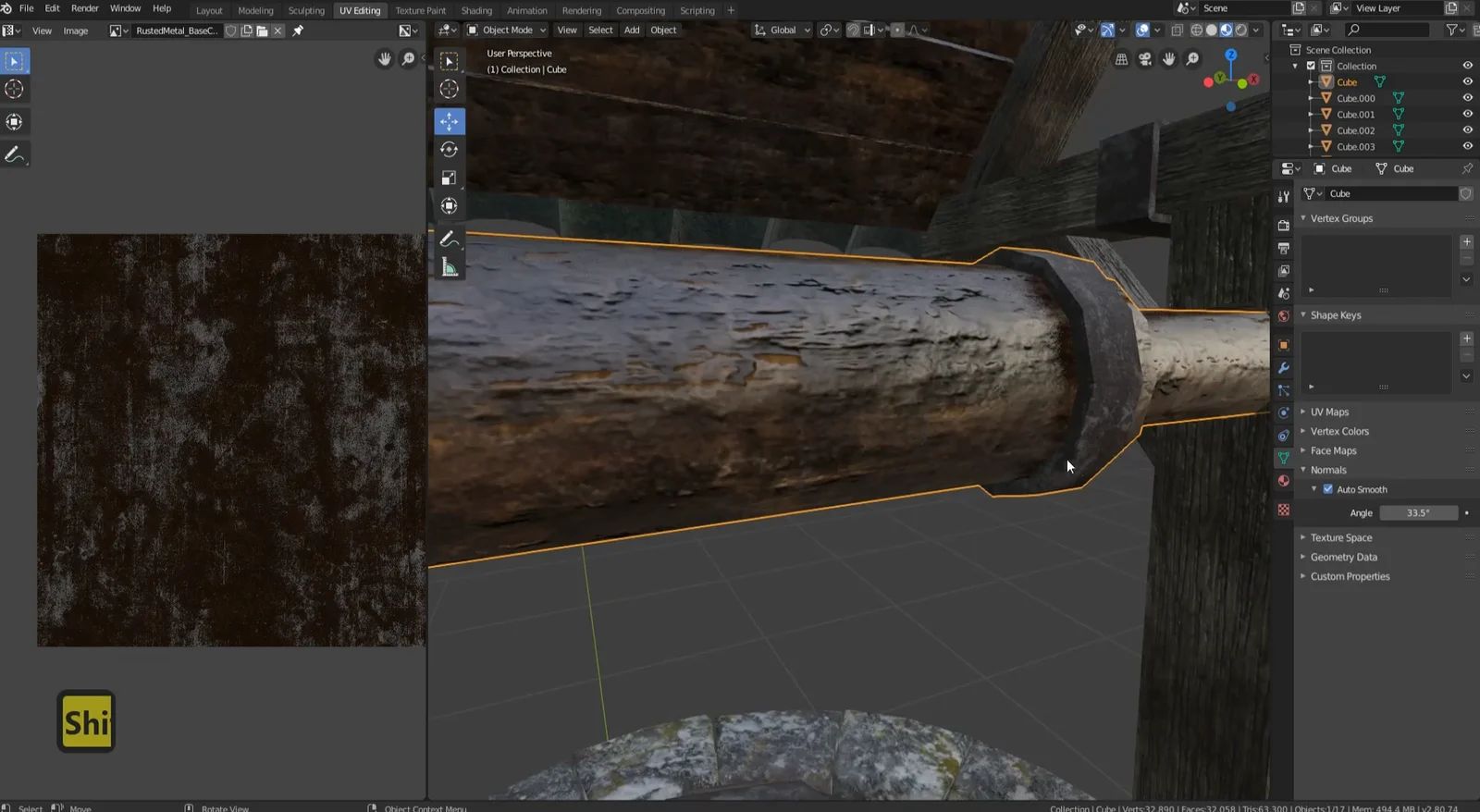1480x812 pixels.
Task: Select the Measure tool in 3D viewport
Action: (450, 268)
